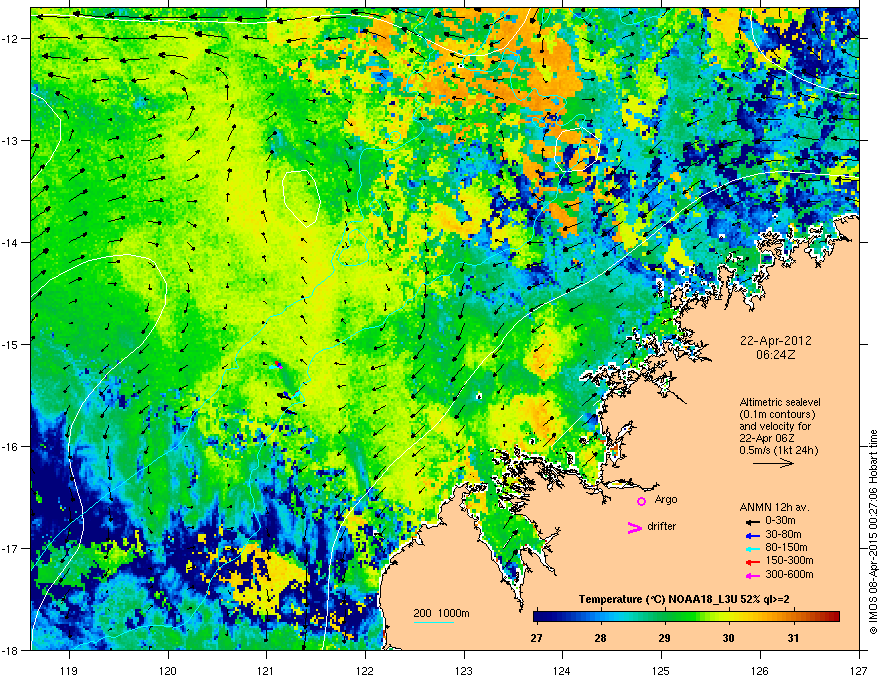
Task: Click the 'drifter' legend label
Action: (662, 526)
